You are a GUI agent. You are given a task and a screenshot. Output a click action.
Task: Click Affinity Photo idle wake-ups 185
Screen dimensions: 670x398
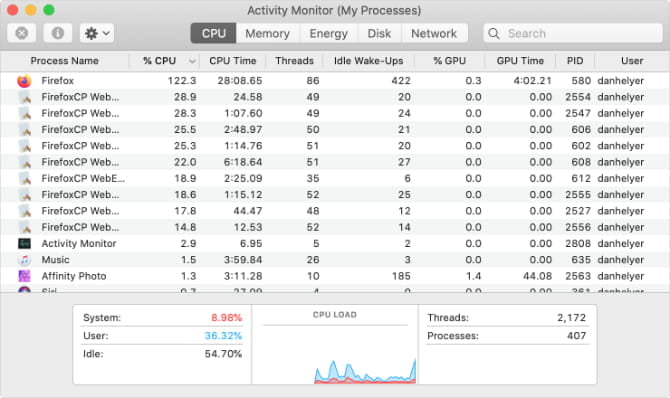(x=401, y=276)
